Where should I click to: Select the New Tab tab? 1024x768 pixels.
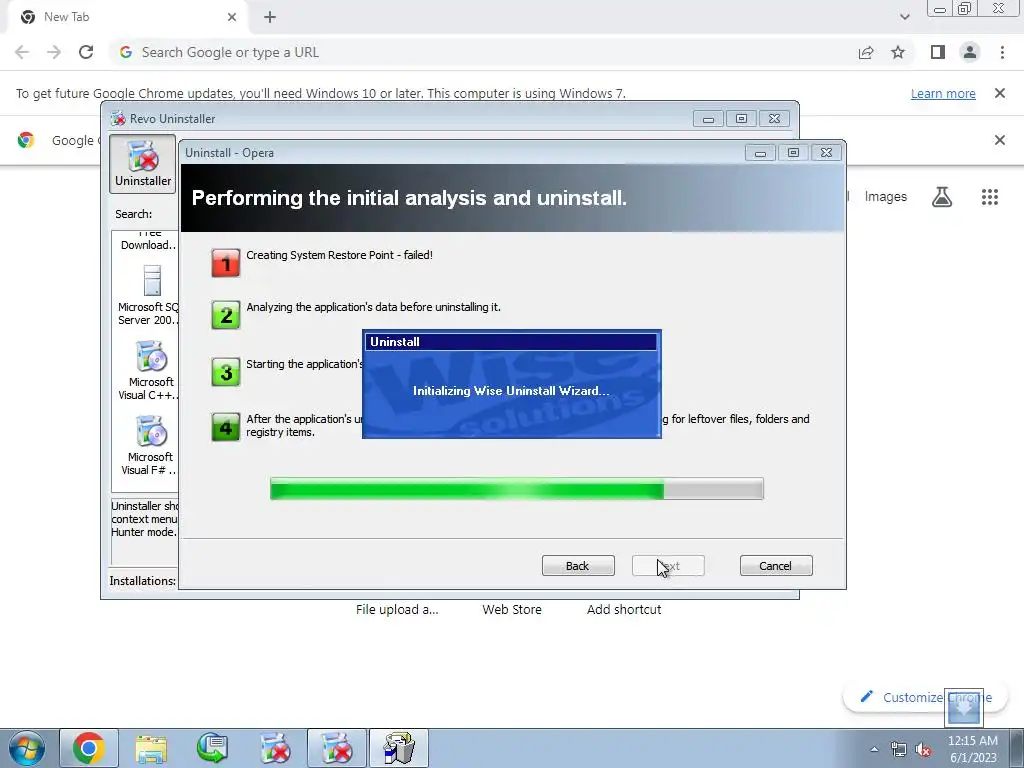coord(127,17)
